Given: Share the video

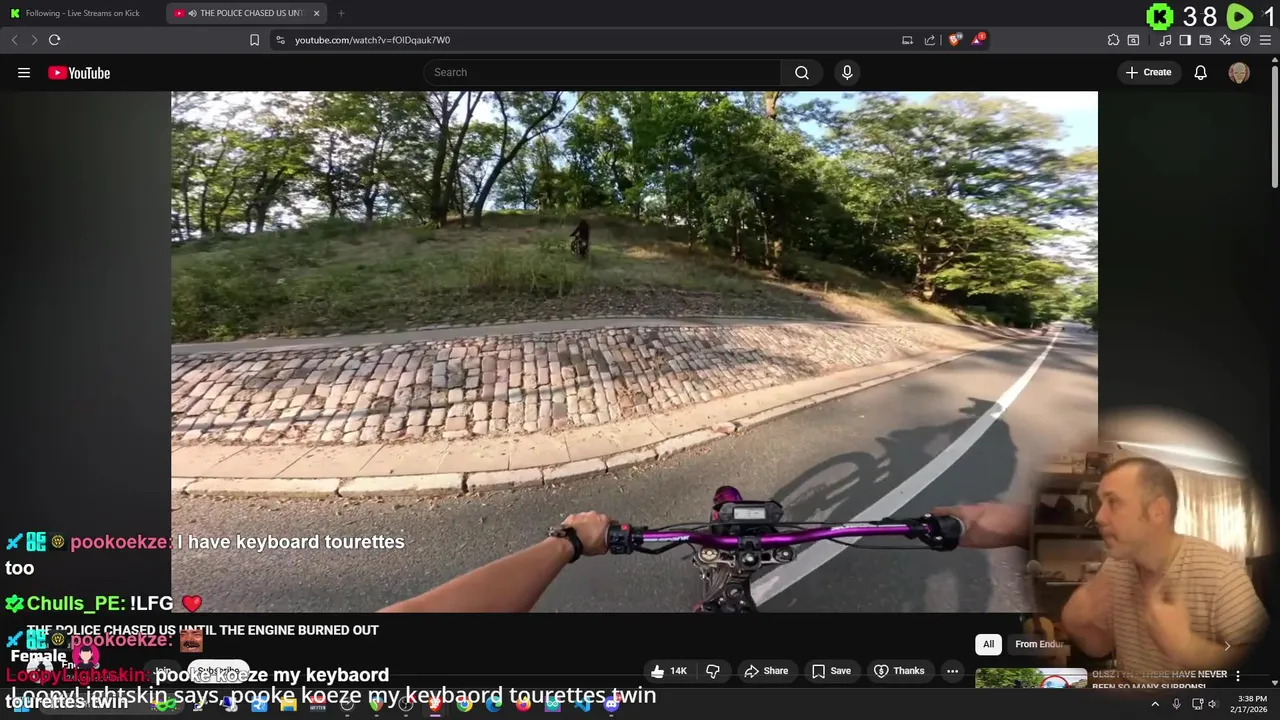Looking at the screenshot, I should [766, 671].
